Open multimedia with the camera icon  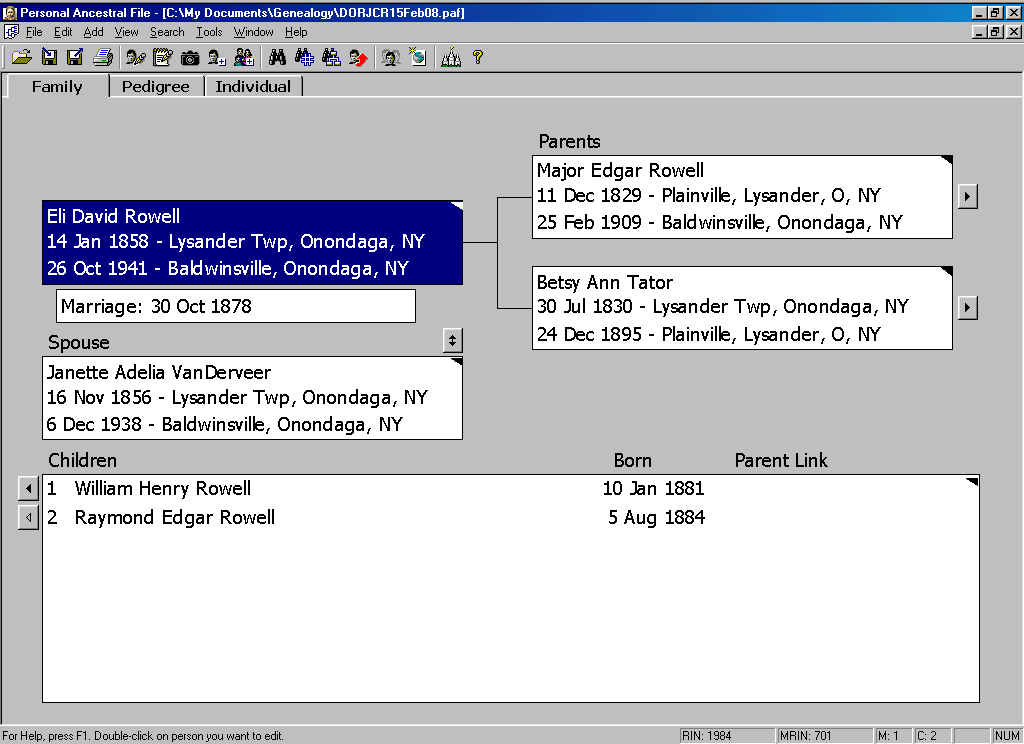pos(189,58)
